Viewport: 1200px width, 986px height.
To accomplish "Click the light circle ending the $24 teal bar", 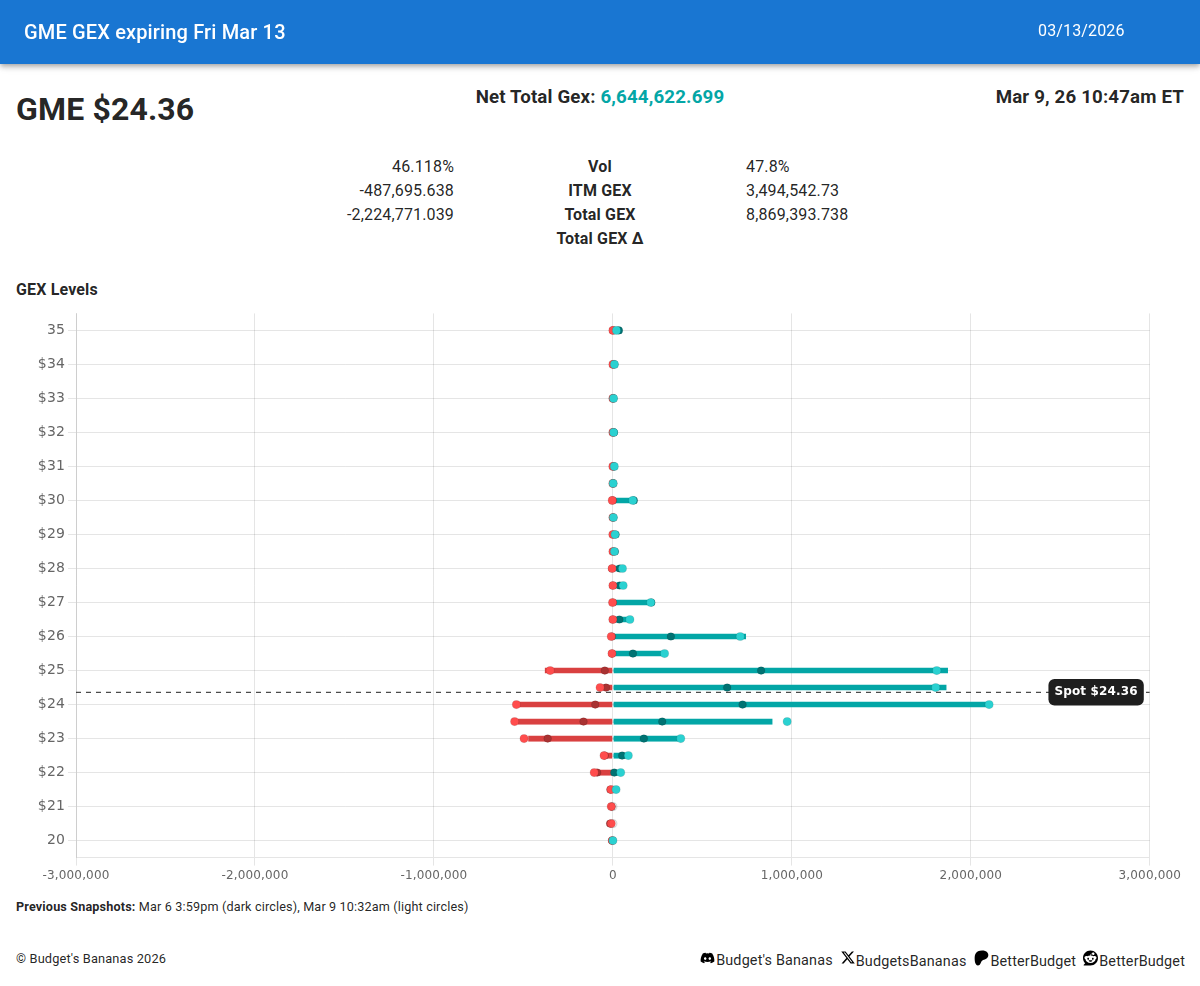I will [x=989, y=704].
